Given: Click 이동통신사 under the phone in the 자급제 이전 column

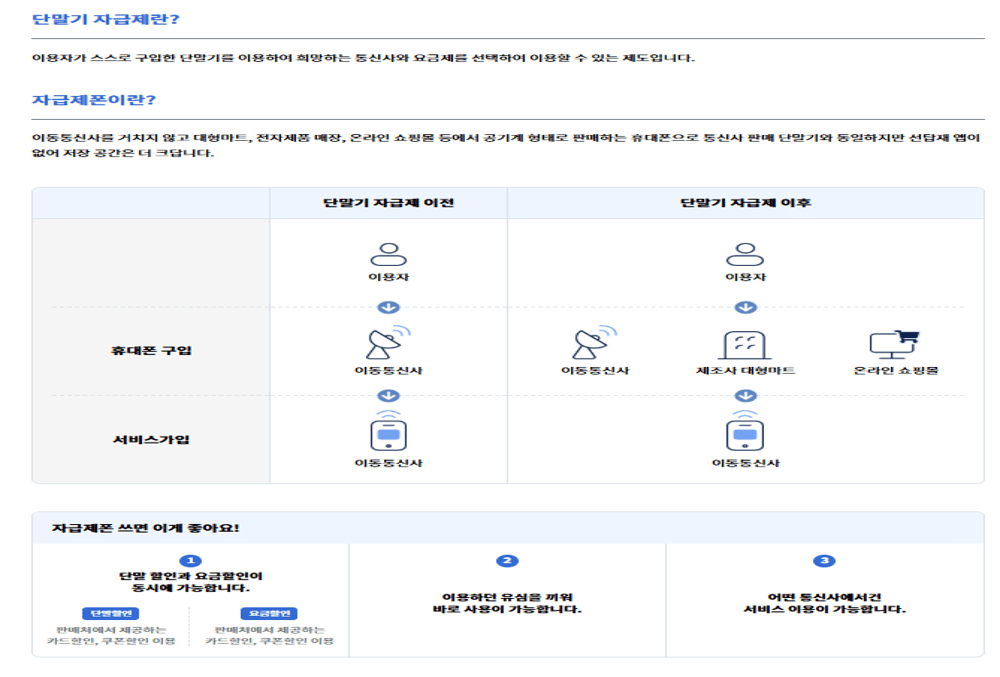Looking at the screenshot, I should tap(388, 463).
